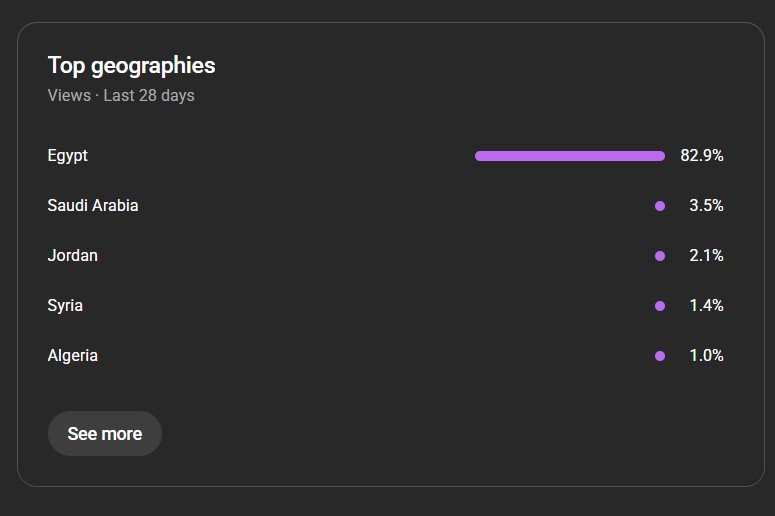Image resolution: width=775 pixels, height=516 pixels.
Task: Click the purple dot beside Jordan
Action: 660,256
